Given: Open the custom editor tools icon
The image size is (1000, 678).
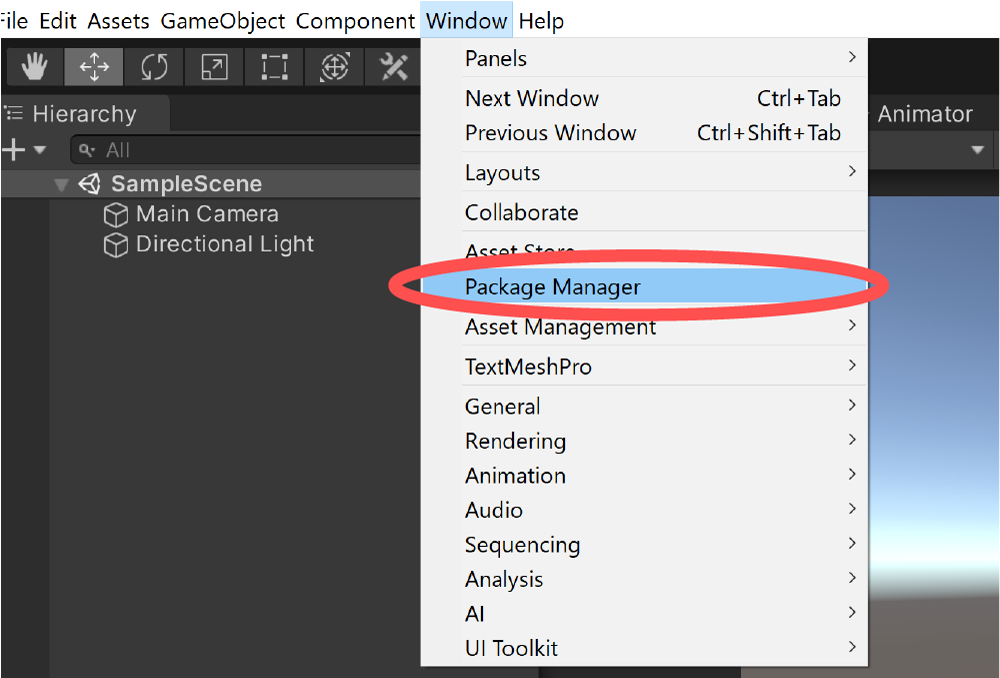Looking at the screenshot, I should [393, 67].
